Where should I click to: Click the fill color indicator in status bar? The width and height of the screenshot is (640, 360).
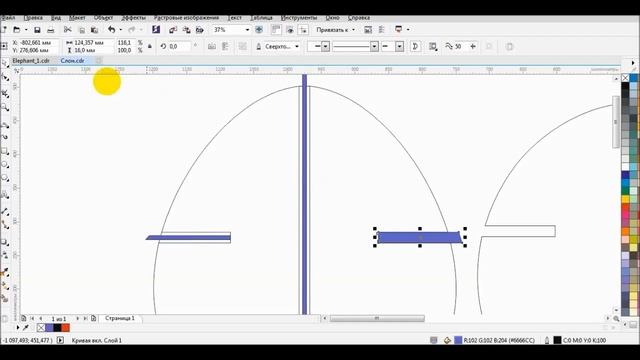(x=458, y=340)
